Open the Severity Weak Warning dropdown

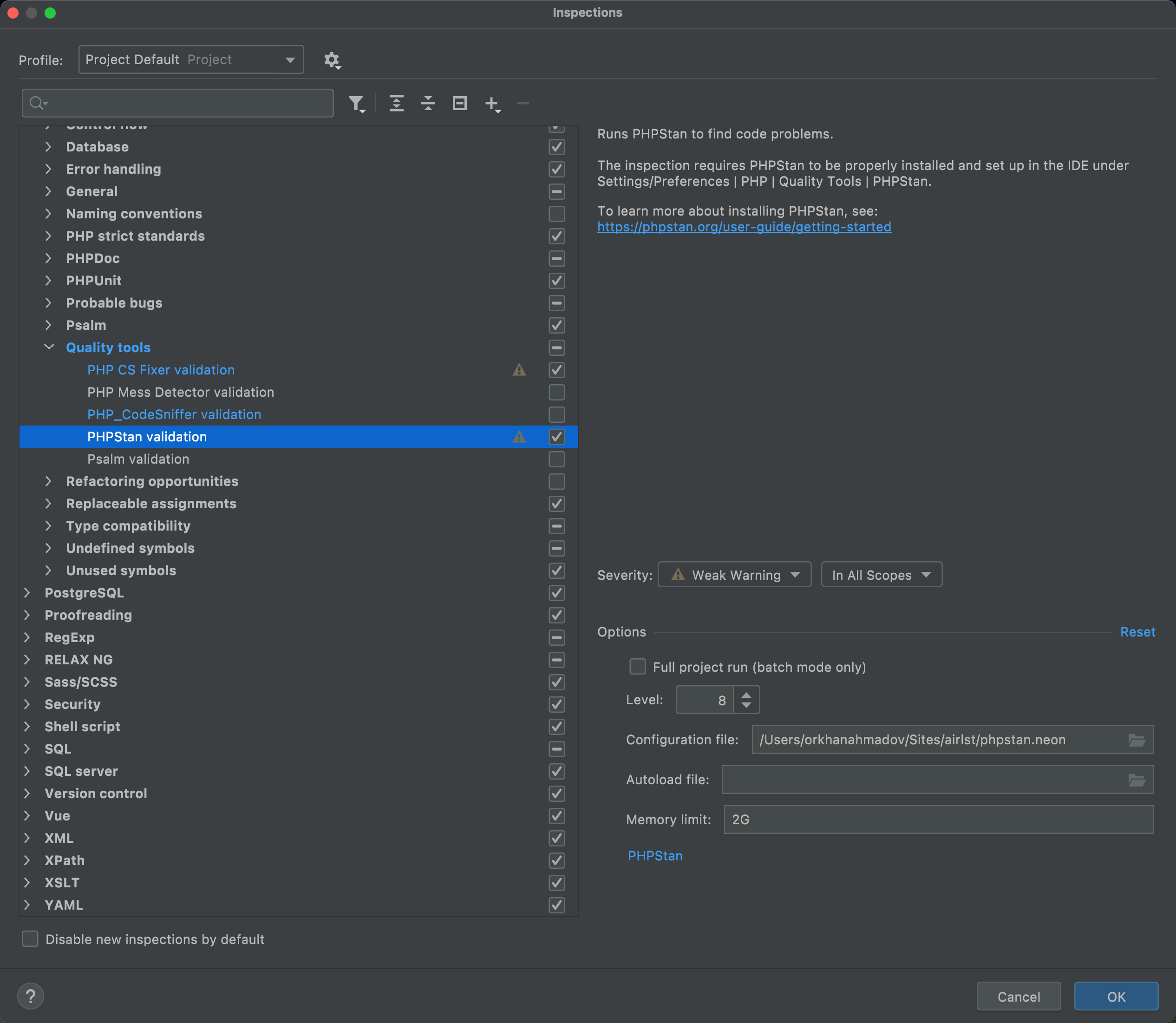point(734,575)
